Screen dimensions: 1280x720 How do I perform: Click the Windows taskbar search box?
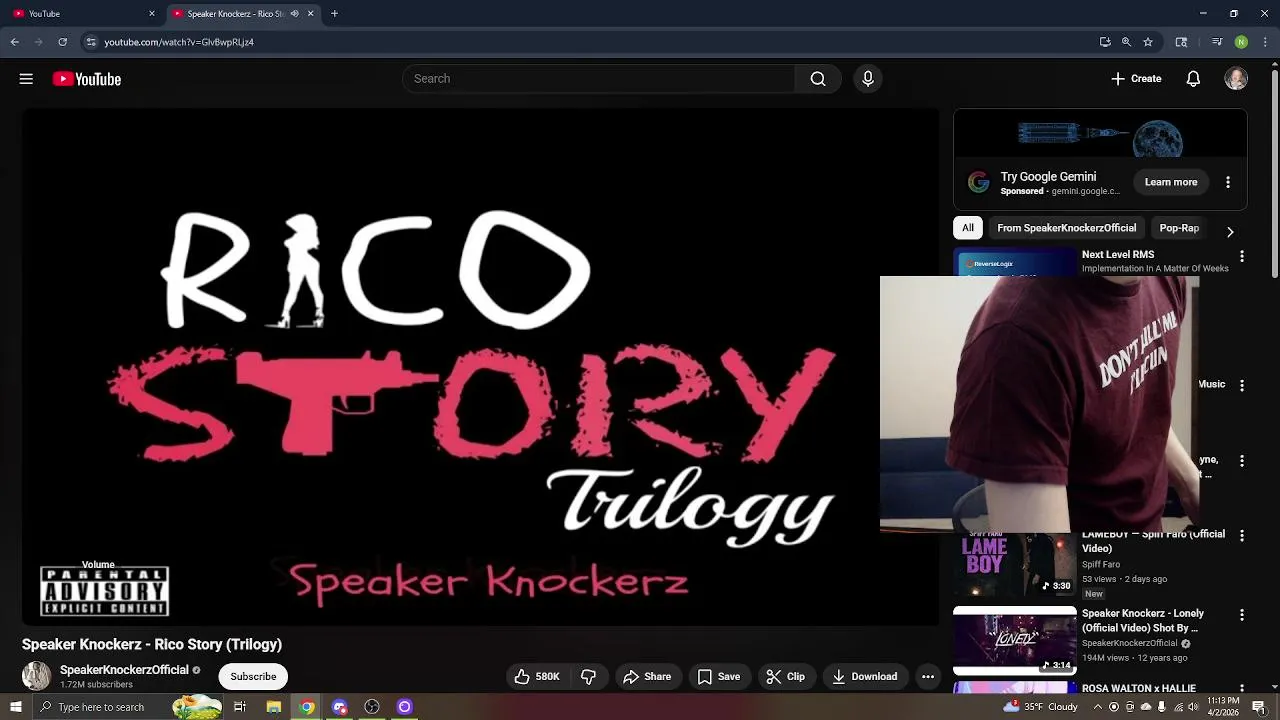pyautogui.click(x=128, y=707)
